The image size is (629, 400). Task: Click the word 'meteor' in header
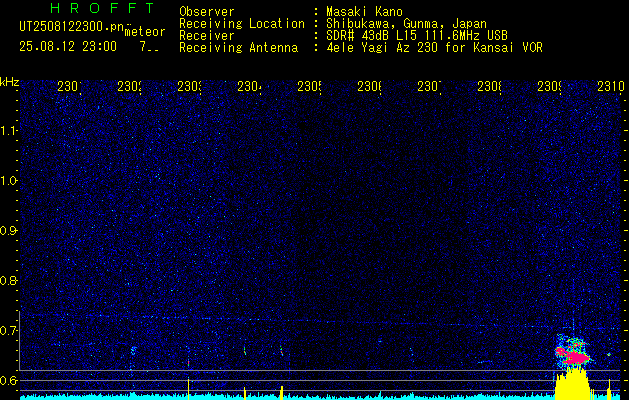pyautogui.click(x=145, y=32)
